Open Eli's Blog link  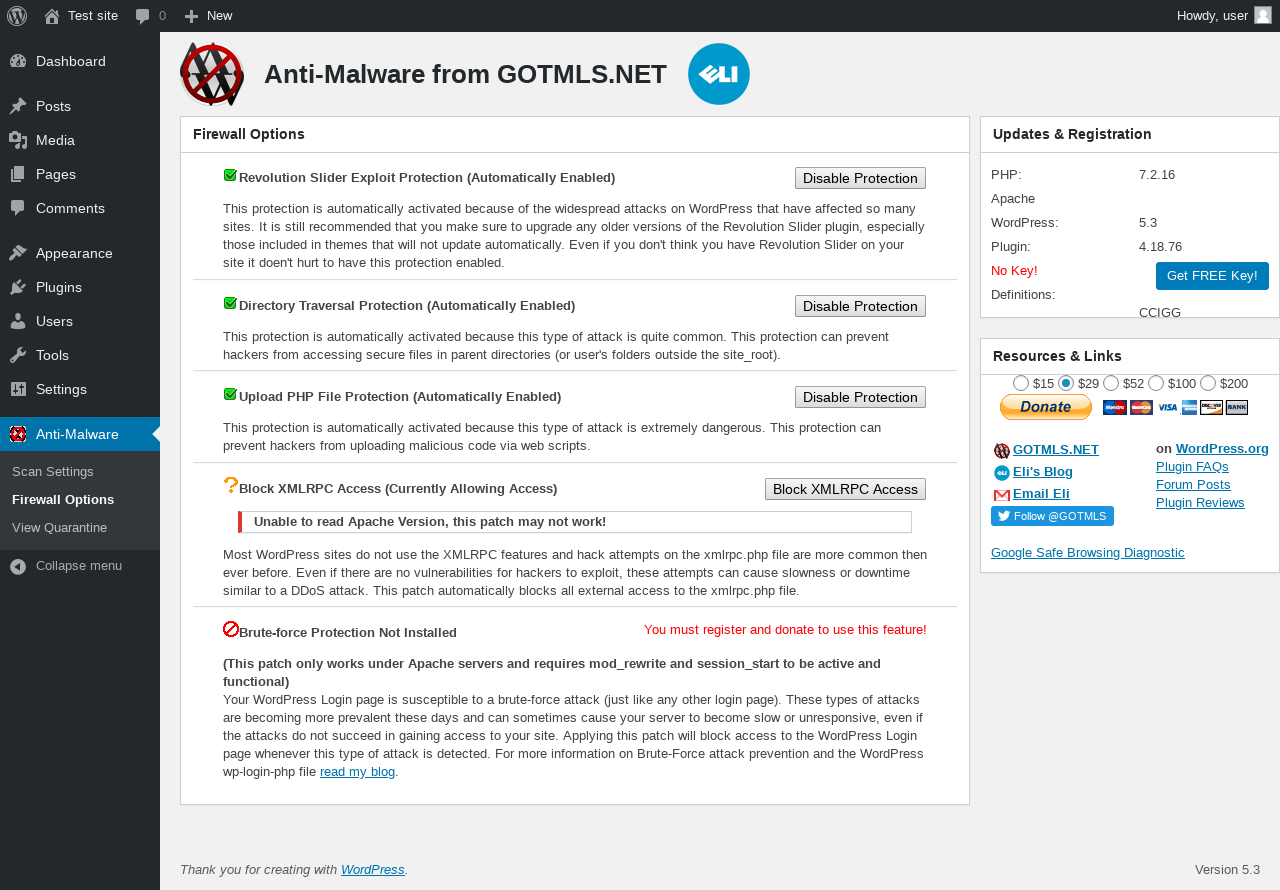tap(1043, 471)
